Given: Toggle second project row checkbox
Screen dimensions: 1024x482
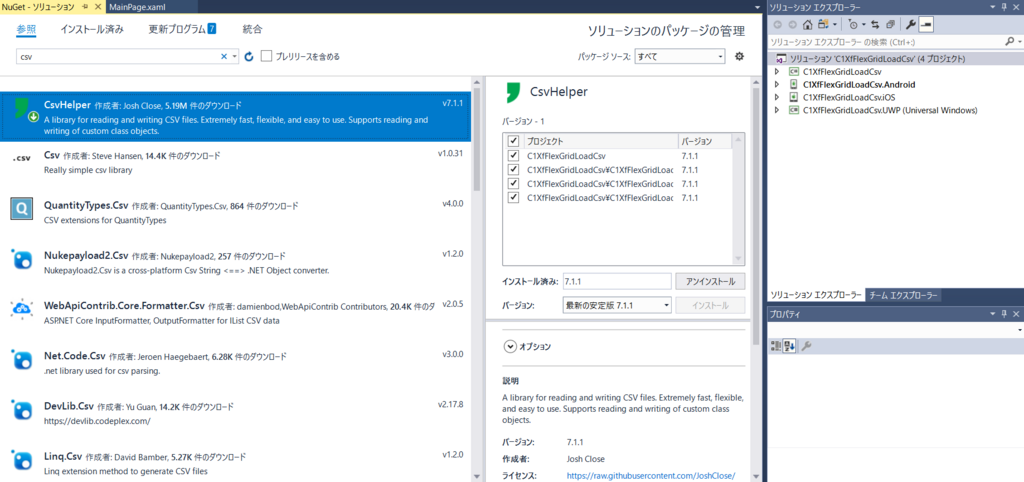Looking at the screenshot, I should coord(513,169).
